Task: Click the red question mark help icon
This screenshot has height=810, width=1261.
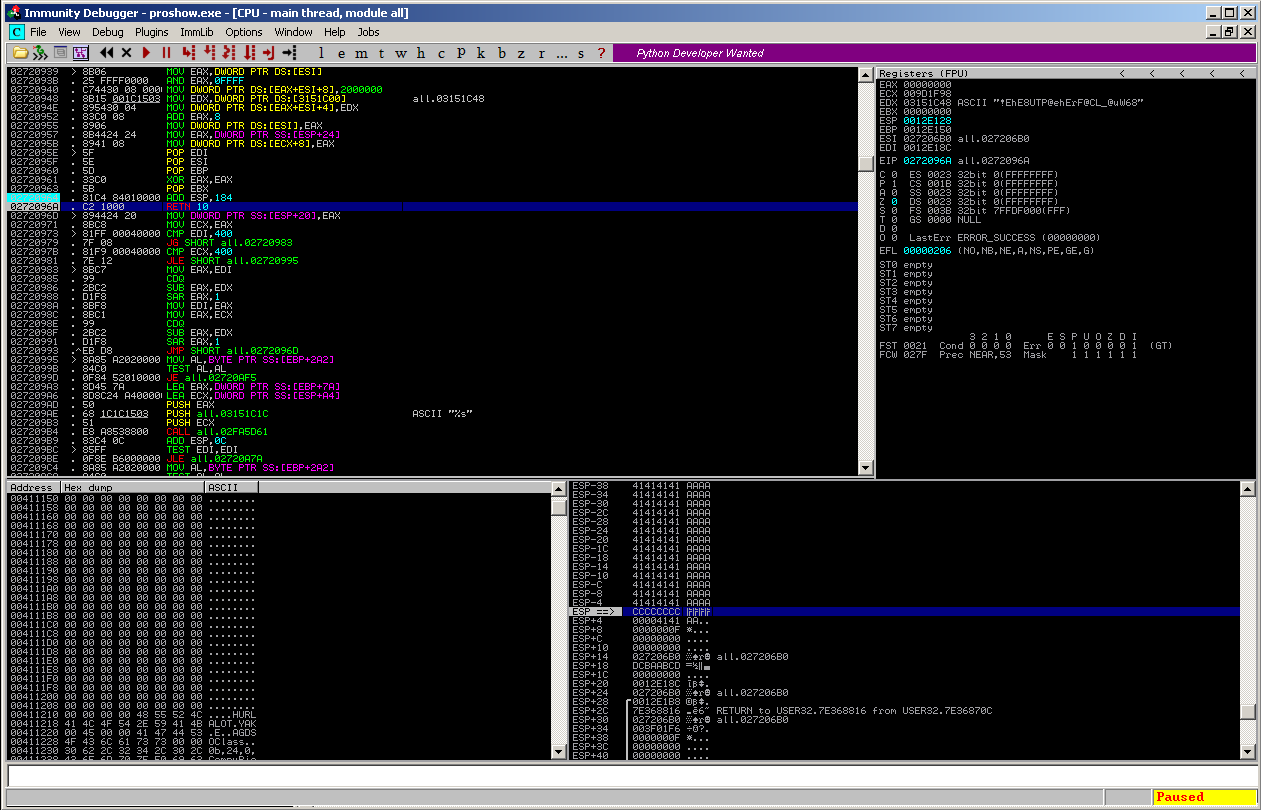Action: (x=601, y=53)
